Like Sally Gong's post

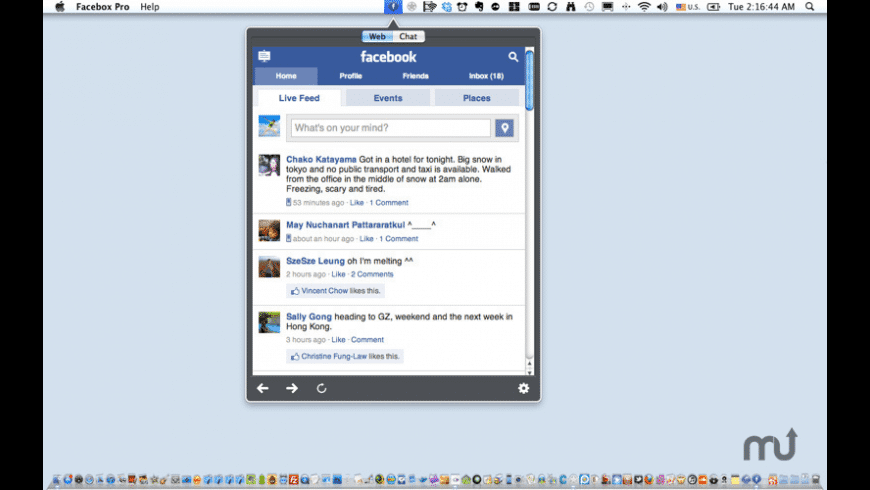click(338, 340)
